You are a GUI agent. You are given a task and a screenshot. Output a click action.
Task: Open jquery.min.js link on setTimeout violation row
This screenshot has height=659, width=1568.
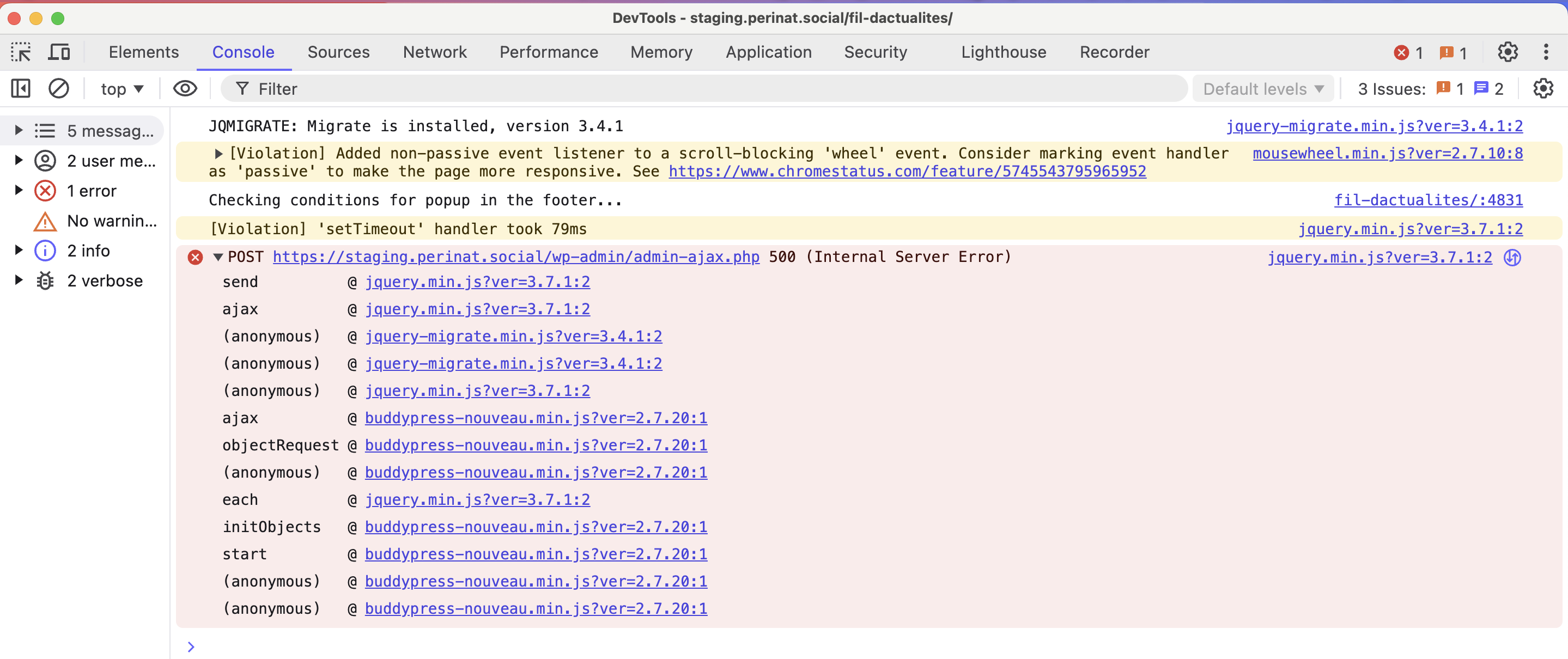pyautogui.click(x=1410, y=229)
